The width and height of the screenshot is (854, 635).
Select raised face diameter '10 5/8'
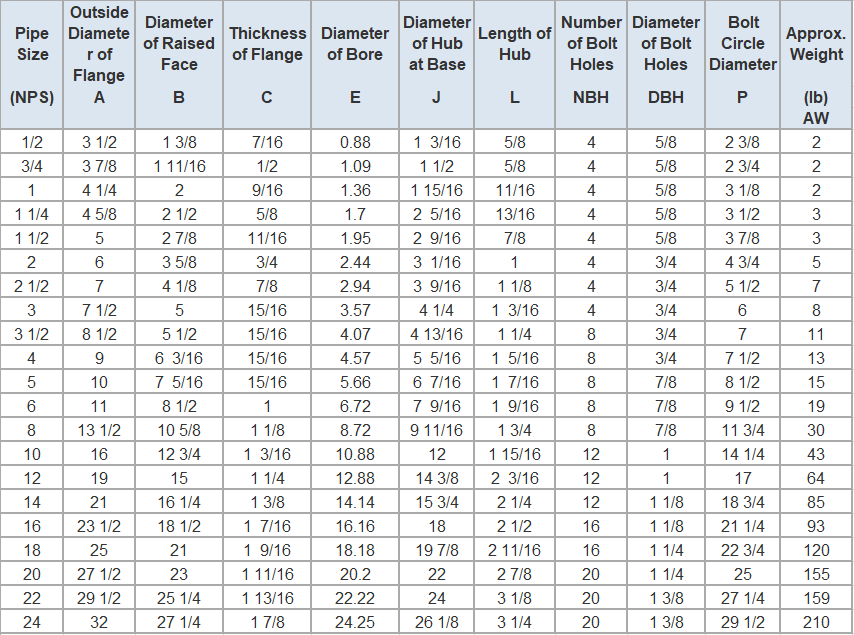tap(179, 430)
